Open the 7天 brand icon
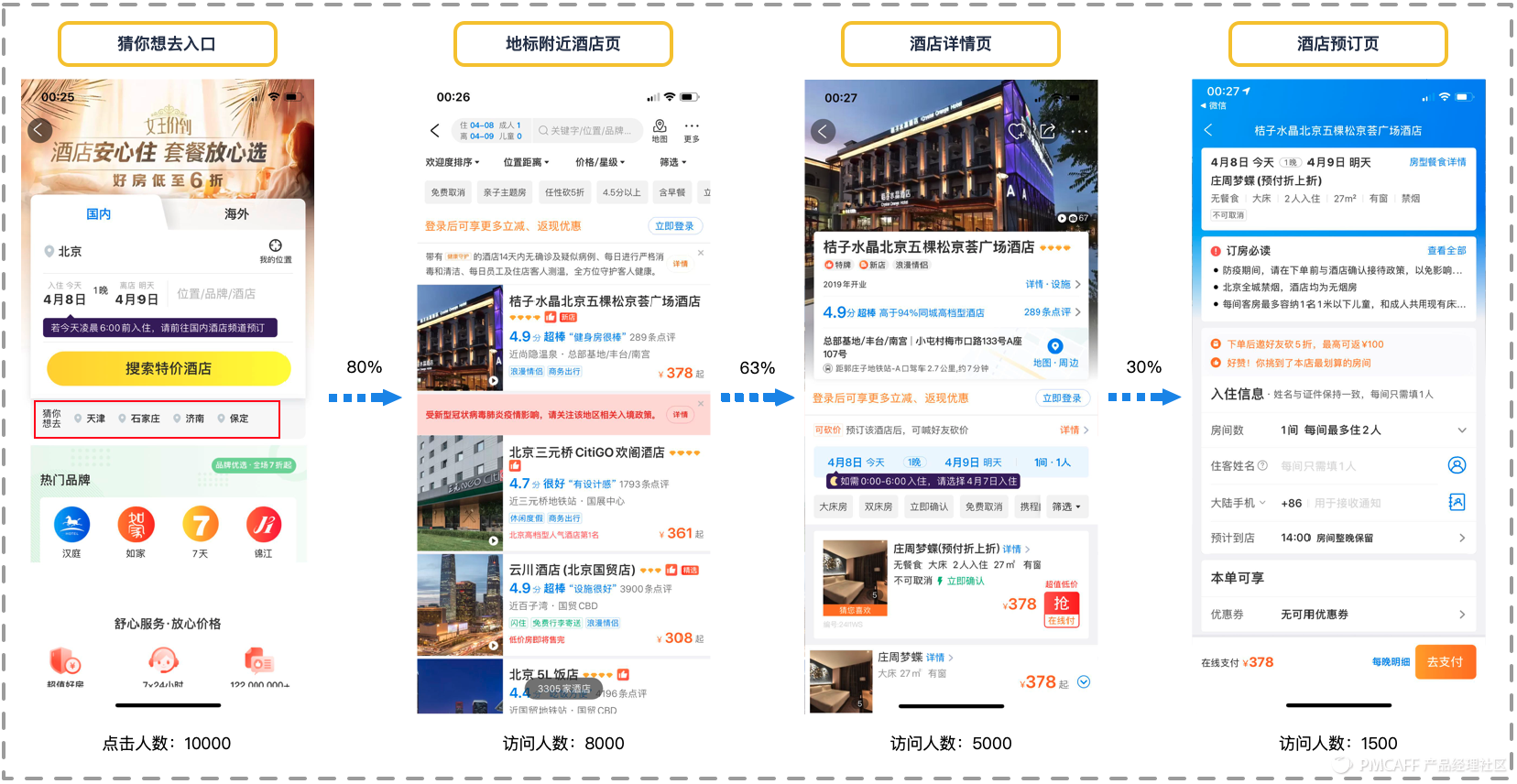1517x784 pixels. coord(200,525)
